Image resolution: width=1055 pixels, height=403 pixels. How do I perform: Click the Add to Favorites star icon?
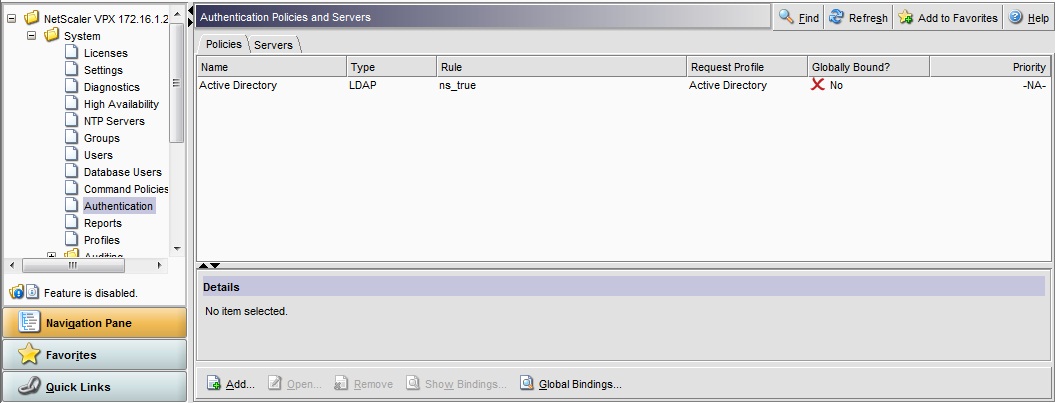906,17
